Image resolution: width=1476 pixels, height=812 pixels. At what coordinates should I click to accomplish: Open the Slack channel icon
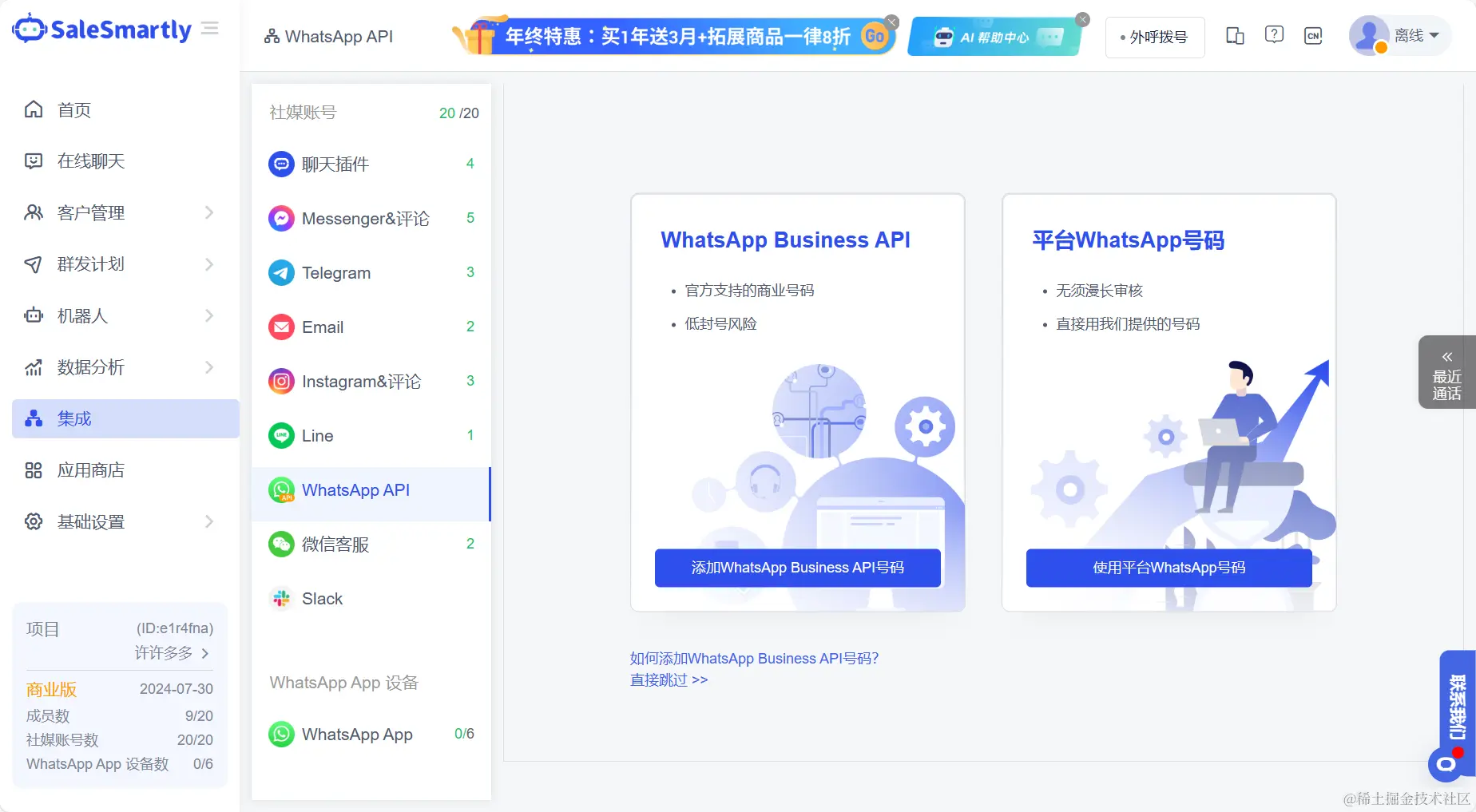pos(281,599)
